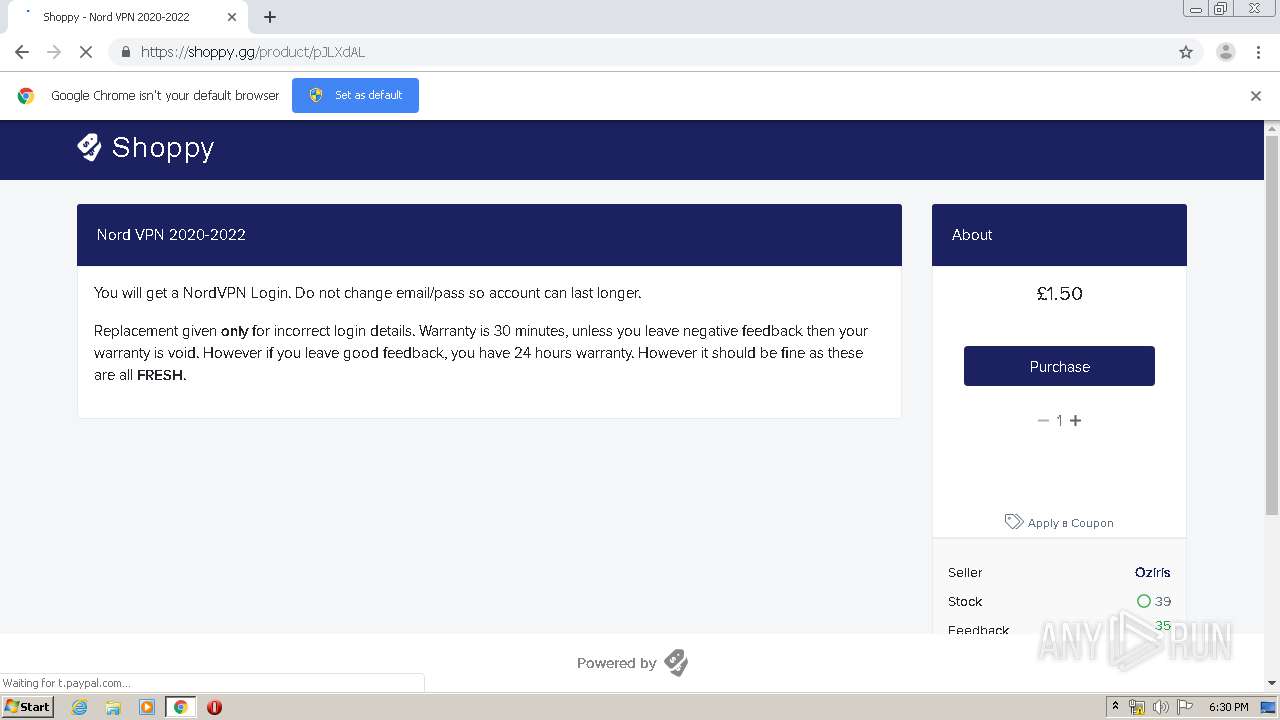
Task: Bookmark this page with the star icon
Action: tap(1186, 52)
